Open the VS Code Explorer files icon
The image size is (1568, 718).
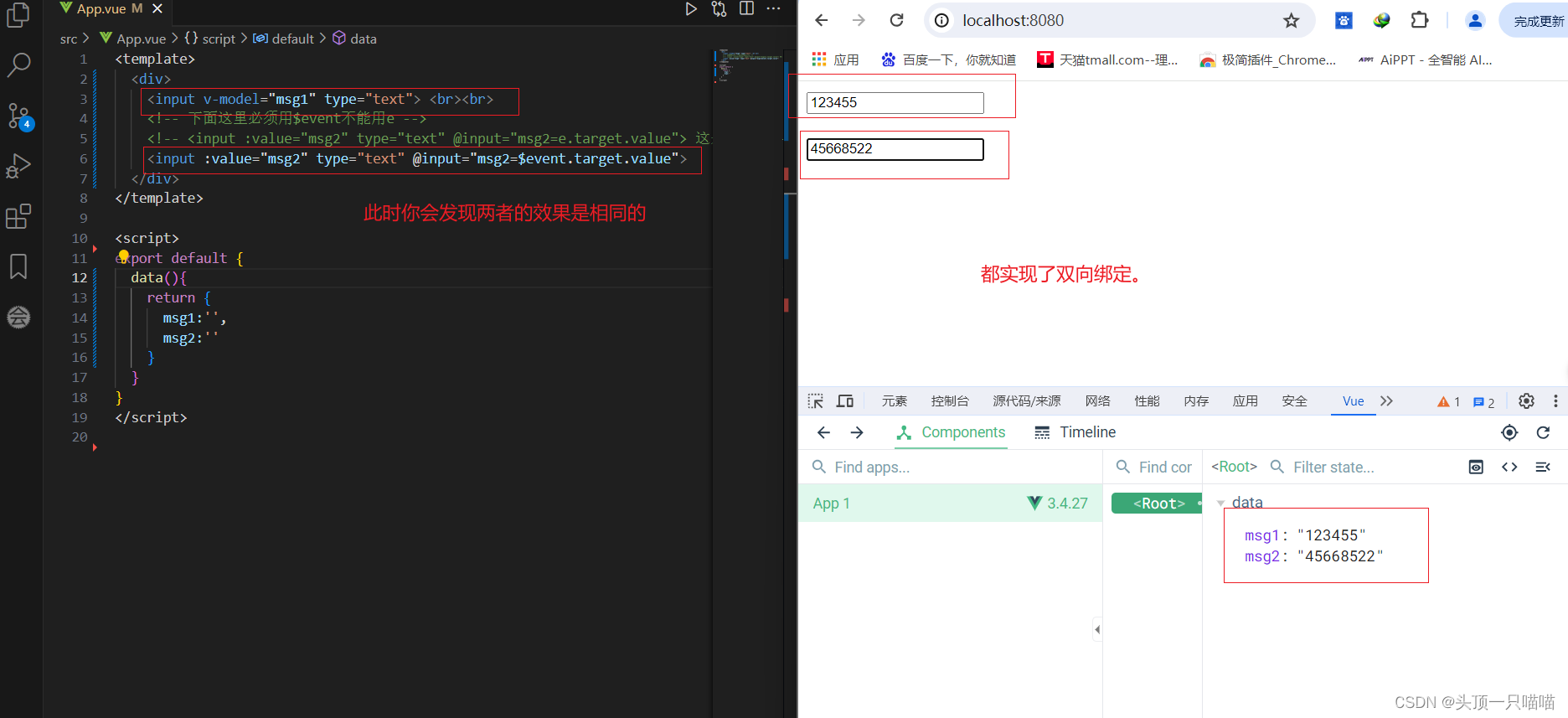point(18,15)
